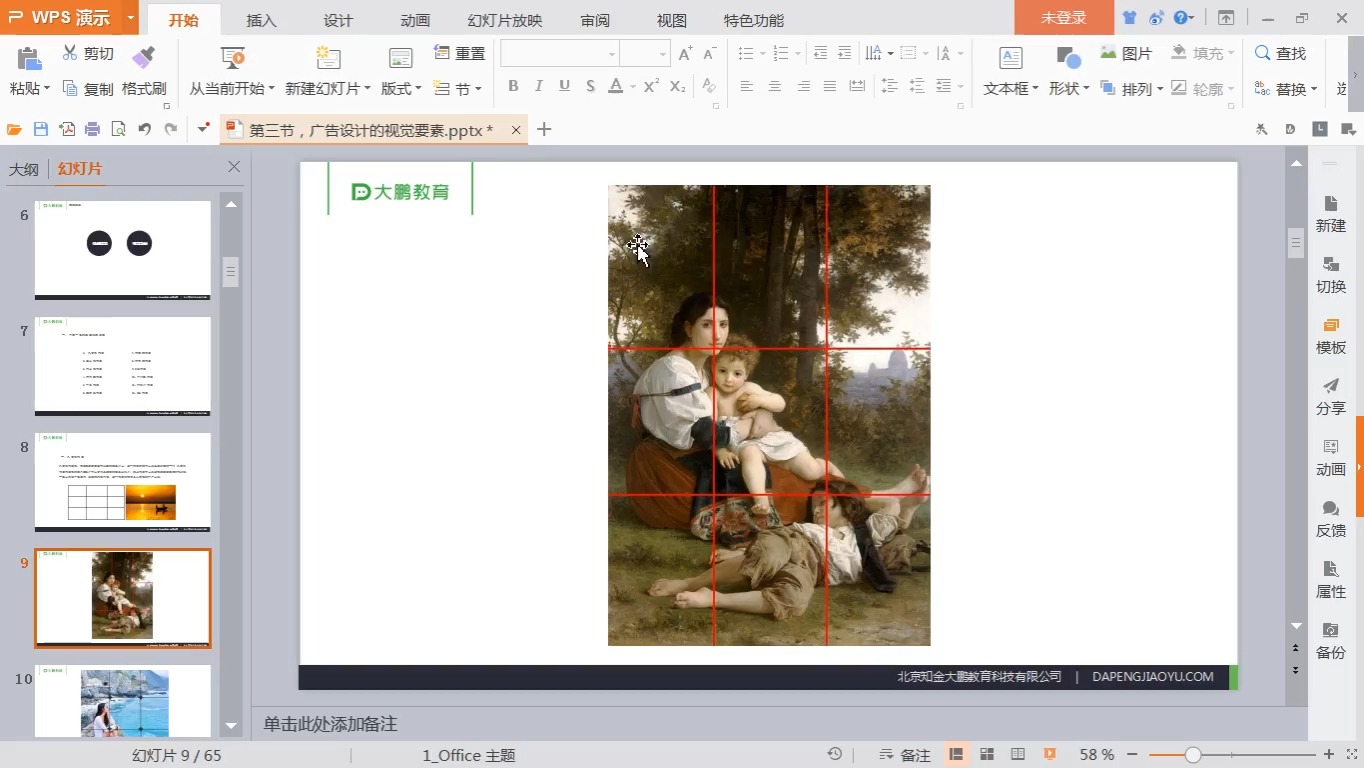
Task: Toggle text shadow (S) formatting
Action: [x=590, y=87]
